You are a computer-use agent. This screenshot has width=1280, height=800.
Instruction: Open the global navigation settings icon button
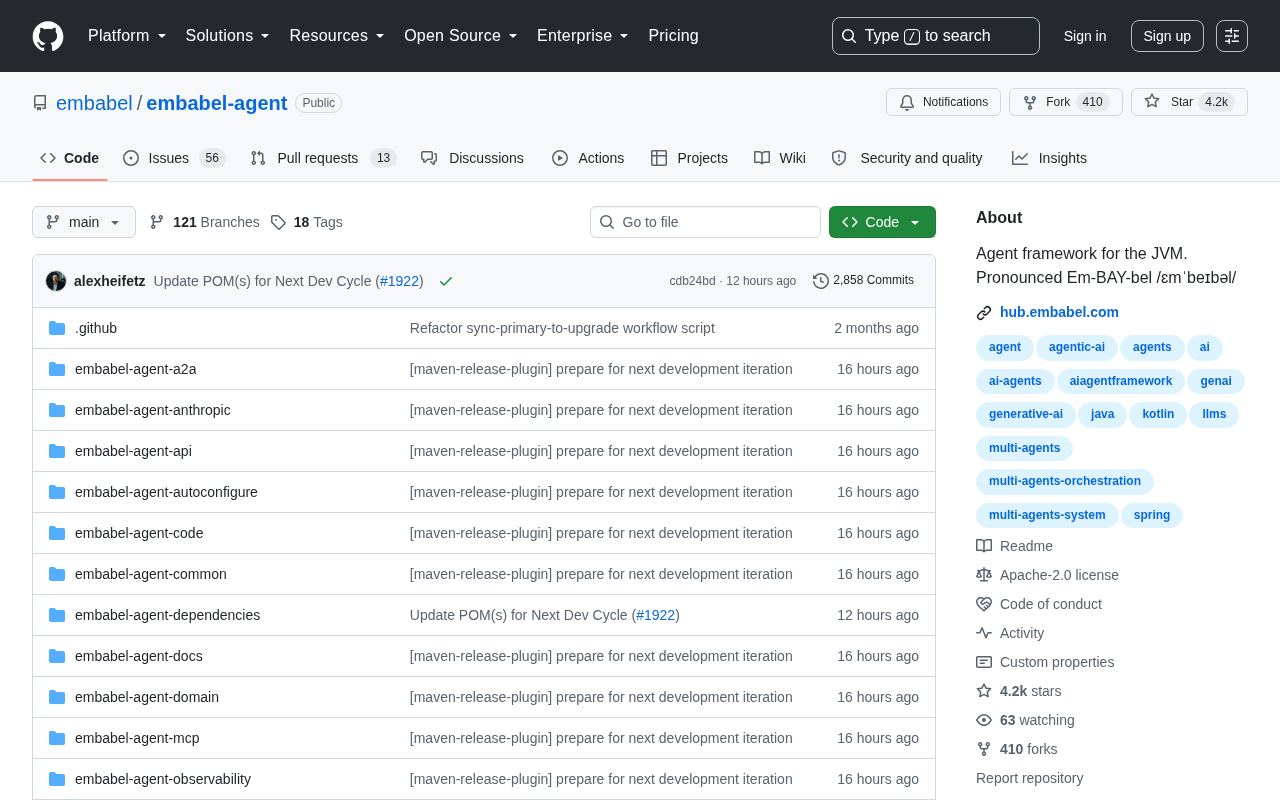[x=1232, y=36]
